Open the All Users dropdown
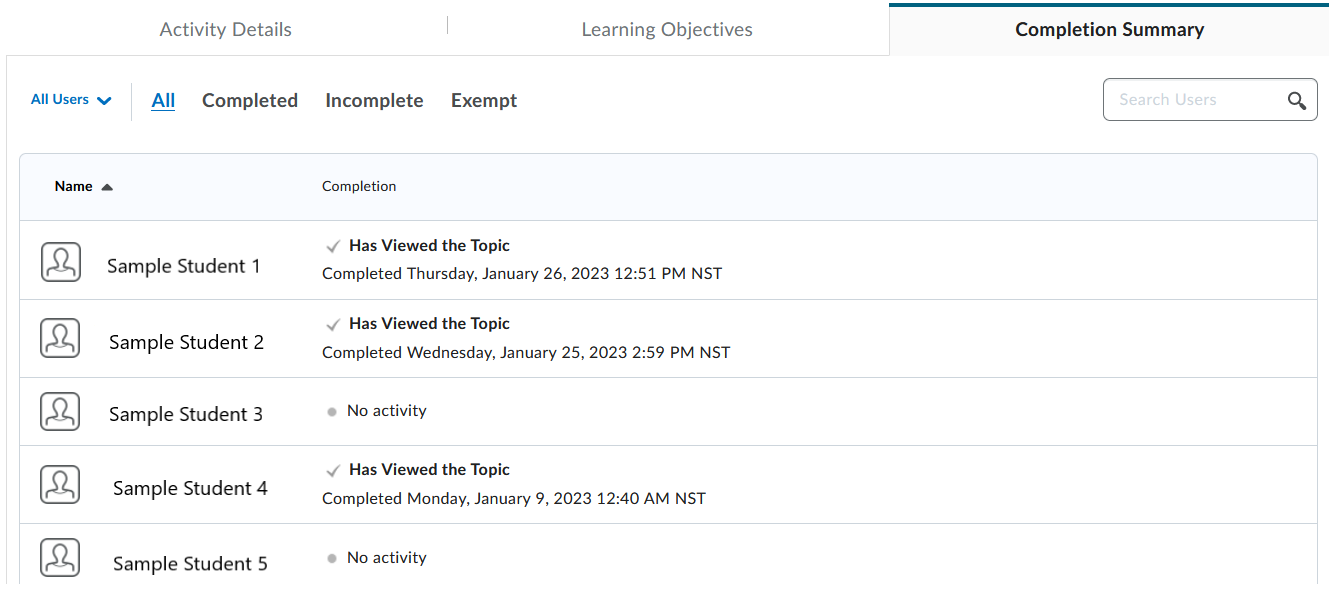Screen dimensions: 1329x596 pos(60,99)
